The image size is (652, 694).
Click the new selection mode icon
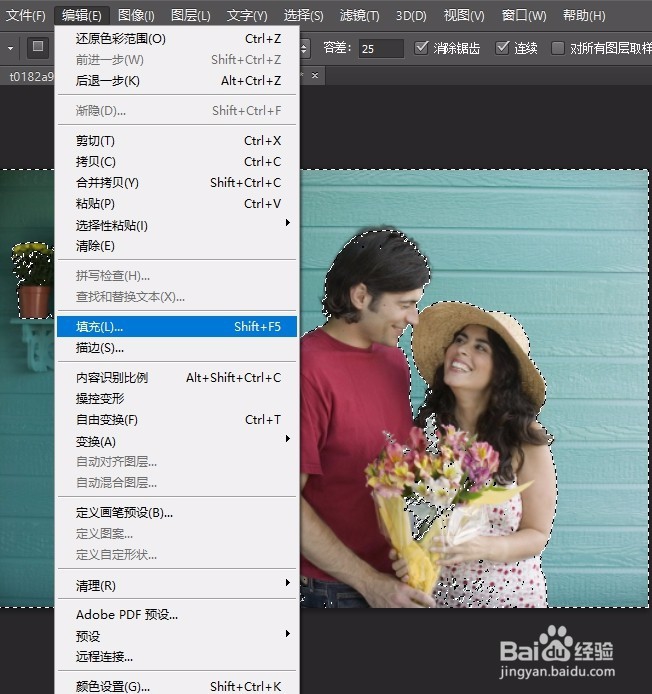(38, 47)
